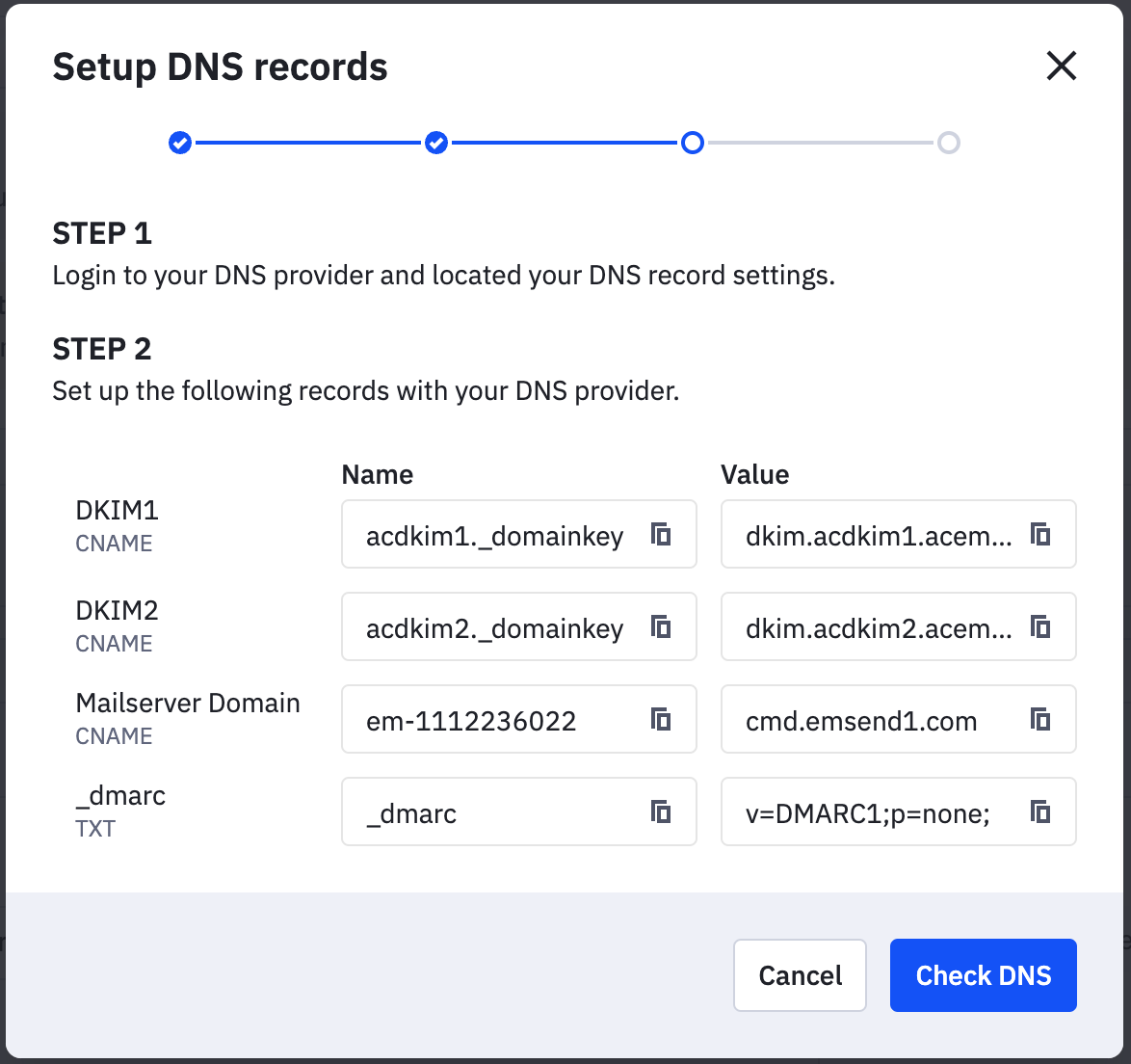Copy the DKIM1 record value
1131x1064 pixels.
tap(1041, 534)
